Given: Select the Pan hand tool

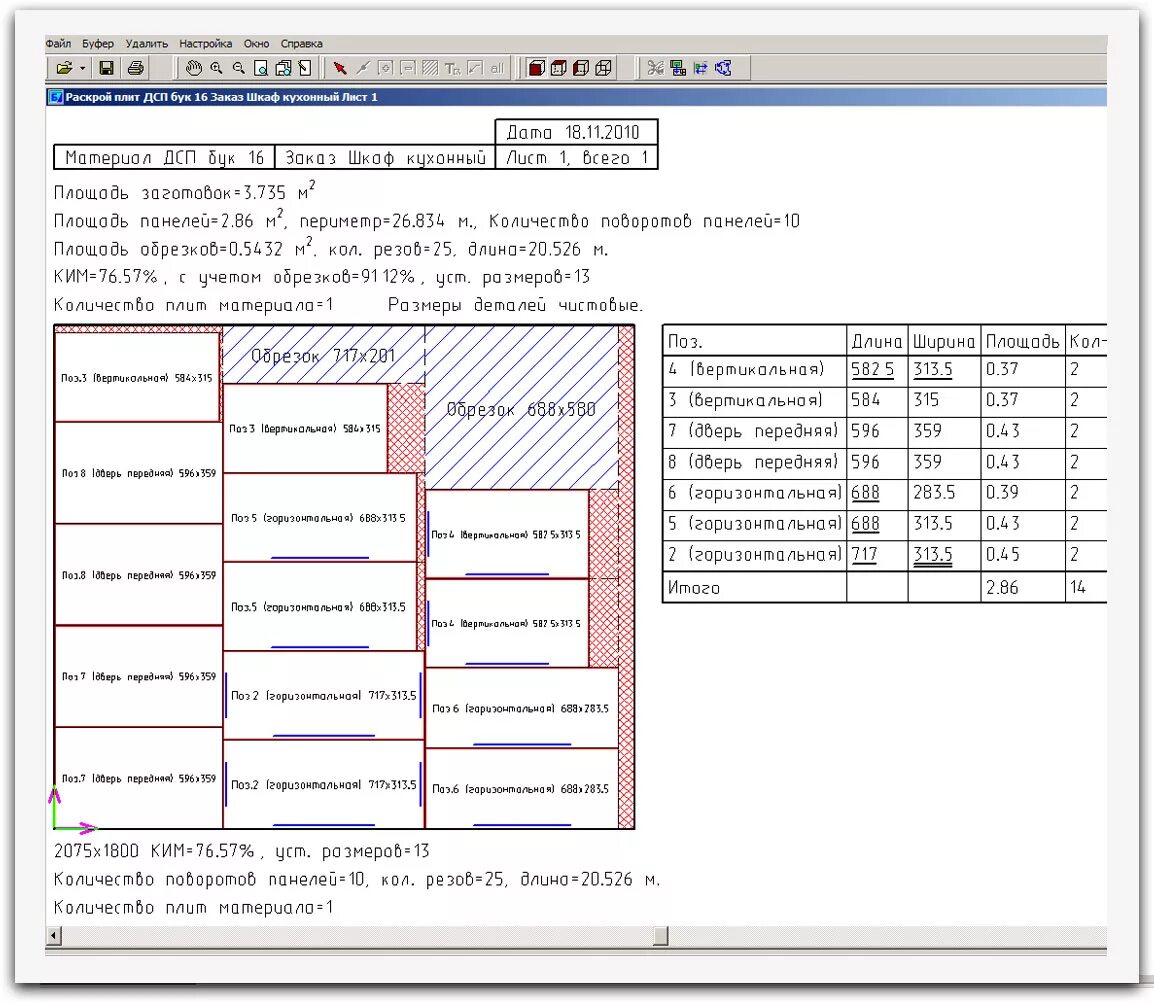Looking at the screenshot, I should click(194, 68).
